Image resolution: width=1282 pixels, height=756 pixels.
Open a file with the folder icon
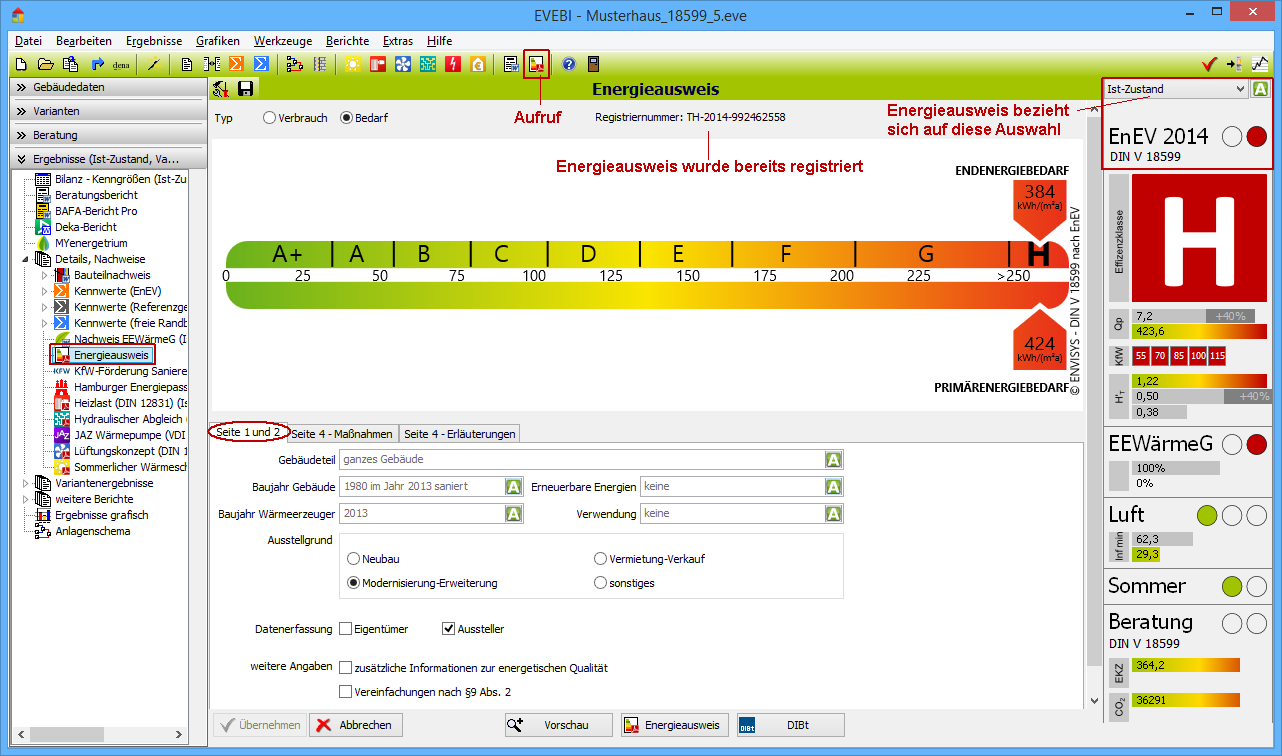point(45,64)
